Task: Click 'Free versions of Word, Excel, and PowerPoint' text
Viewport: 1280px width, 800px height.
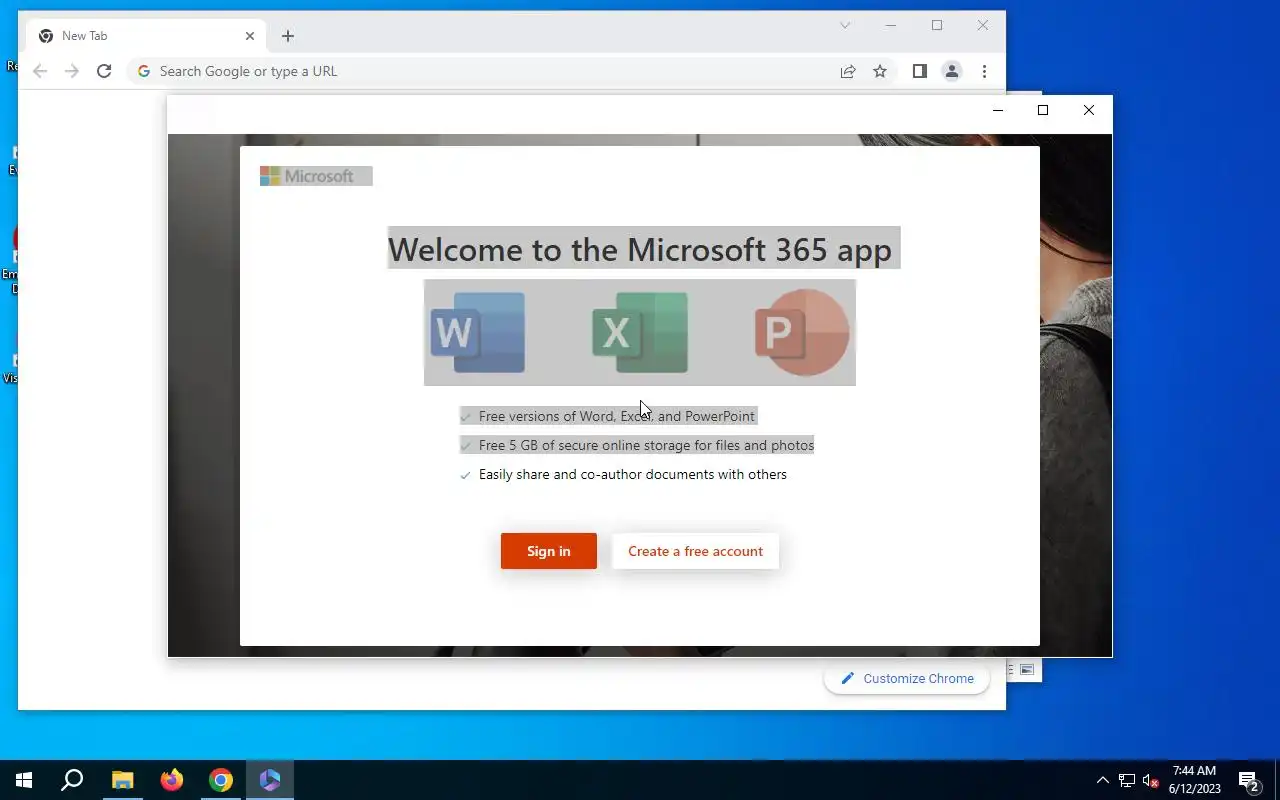Action: pyautogui.click(x=616, y=416)
